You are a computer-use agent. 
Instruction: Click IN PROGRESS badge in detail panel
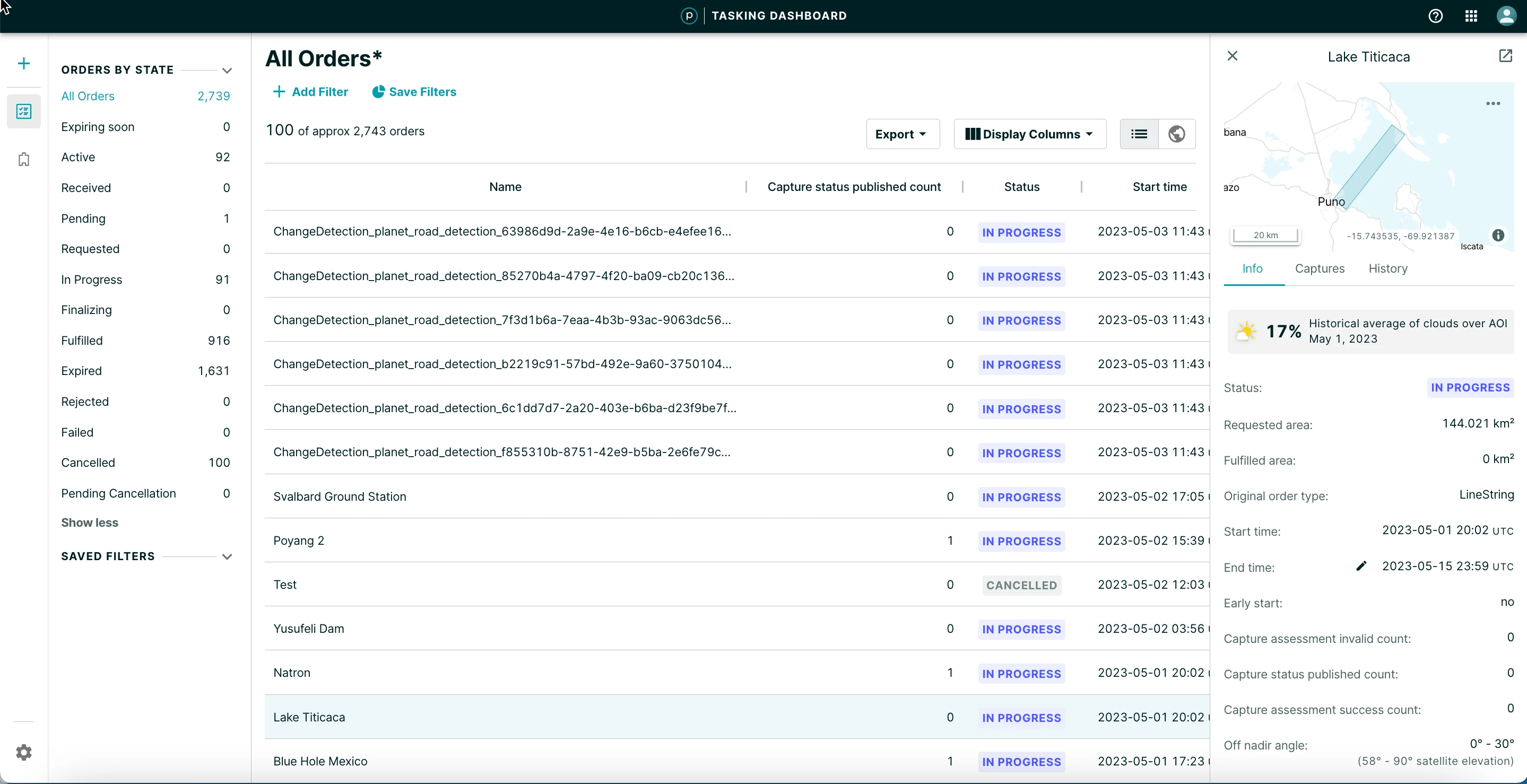[1470, 388]
